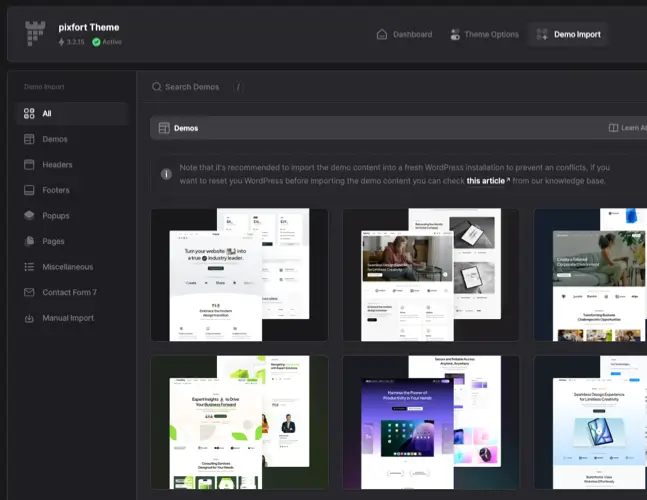Open the 'this article' knowledge base link
Screen dimensions: 647x500
pos(487,181)
